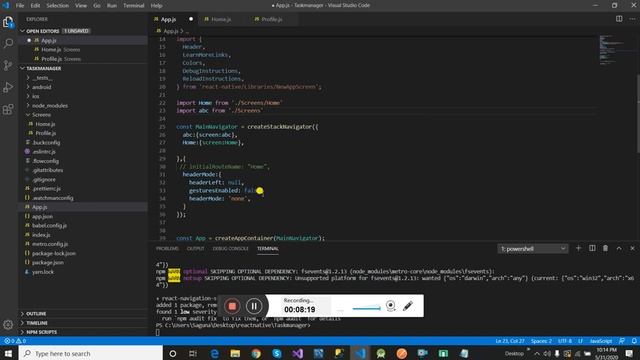The height and width of the screenshot is (360, 640).
Task: Open Cortana circle on taskbar
Action: tap(173, 353)
